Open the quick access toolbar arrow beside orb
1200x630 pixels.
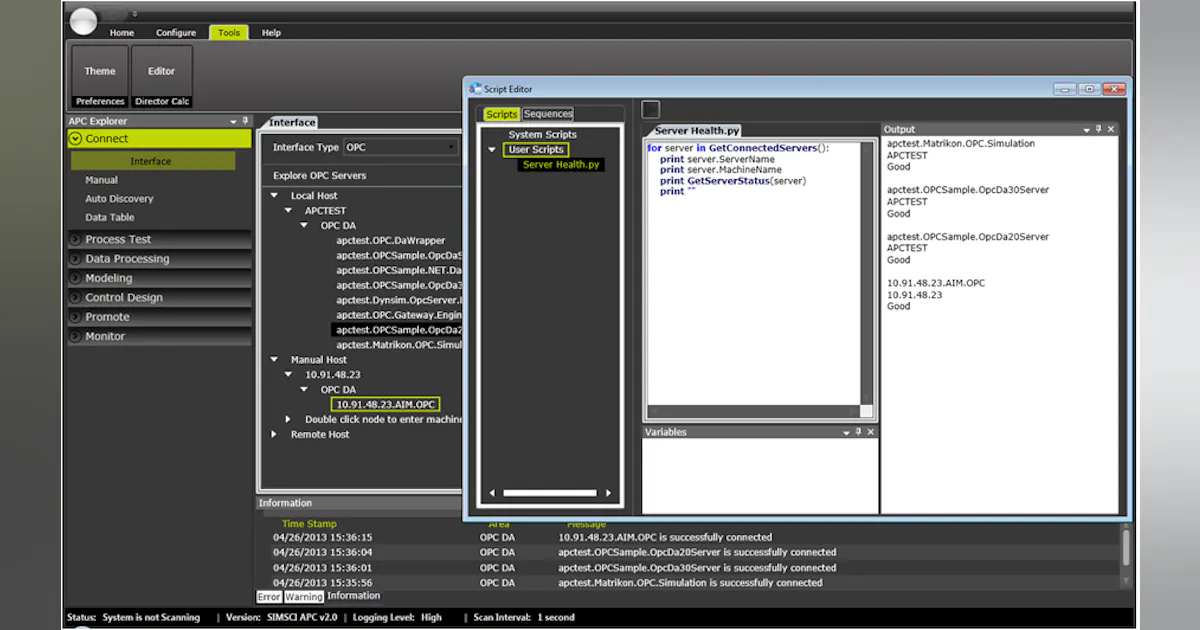pos(134,14)
